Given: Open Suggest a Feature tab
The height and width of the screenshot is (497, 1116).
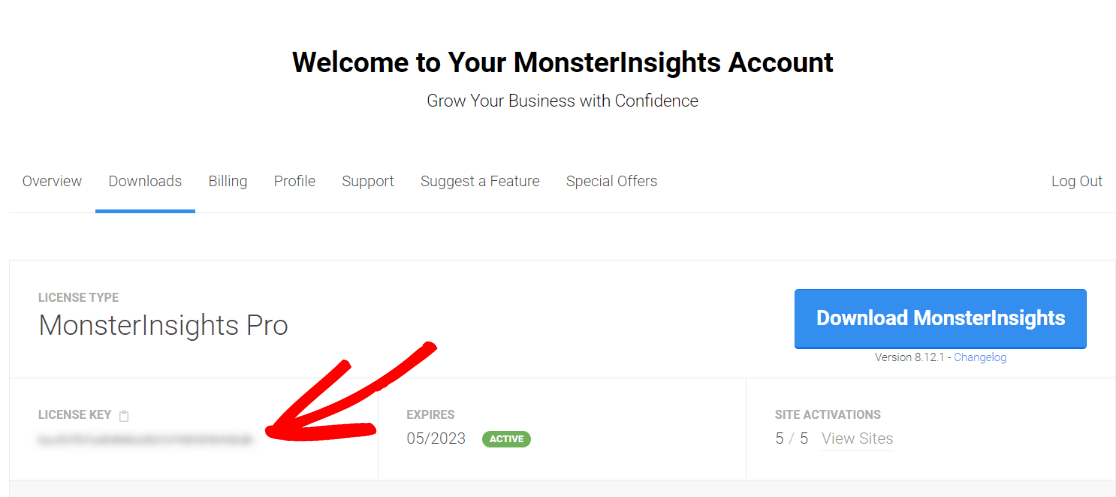Looking at the screenshot, I should click(480, 181).
